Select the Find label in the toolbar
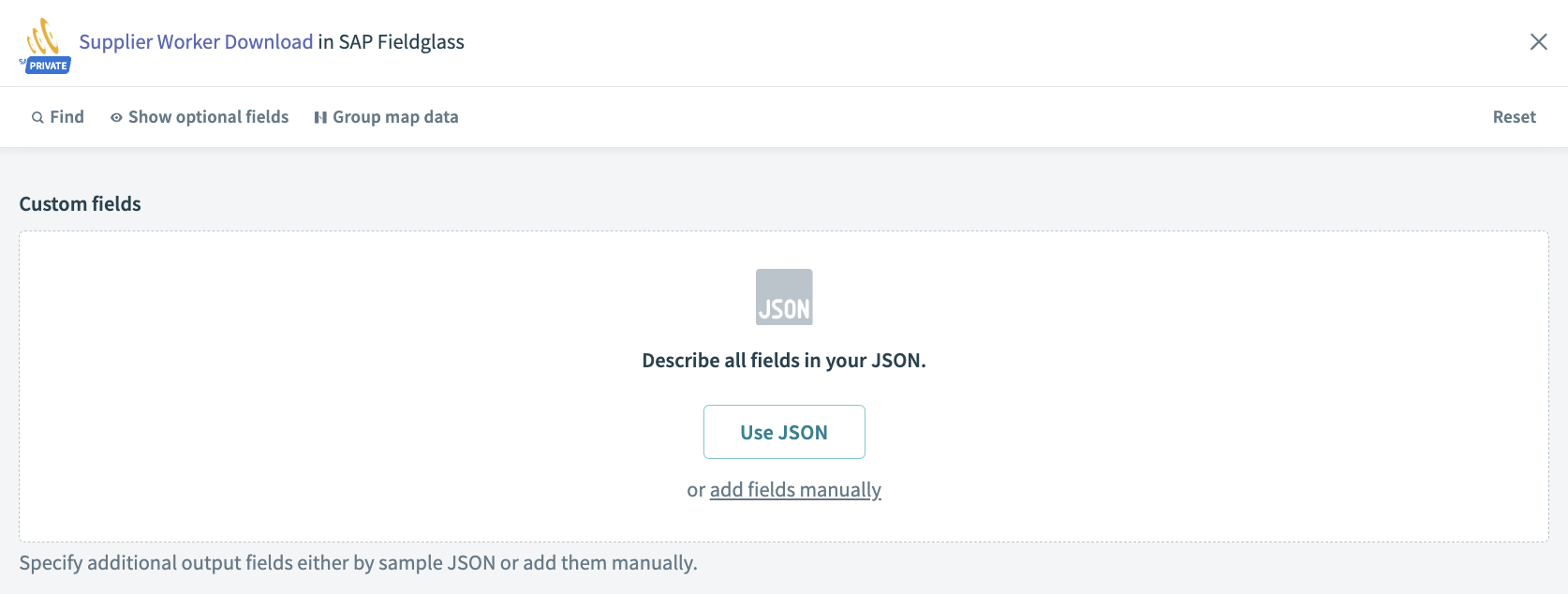This screenshot has height=594, width=1568. (x=67, y=117)
